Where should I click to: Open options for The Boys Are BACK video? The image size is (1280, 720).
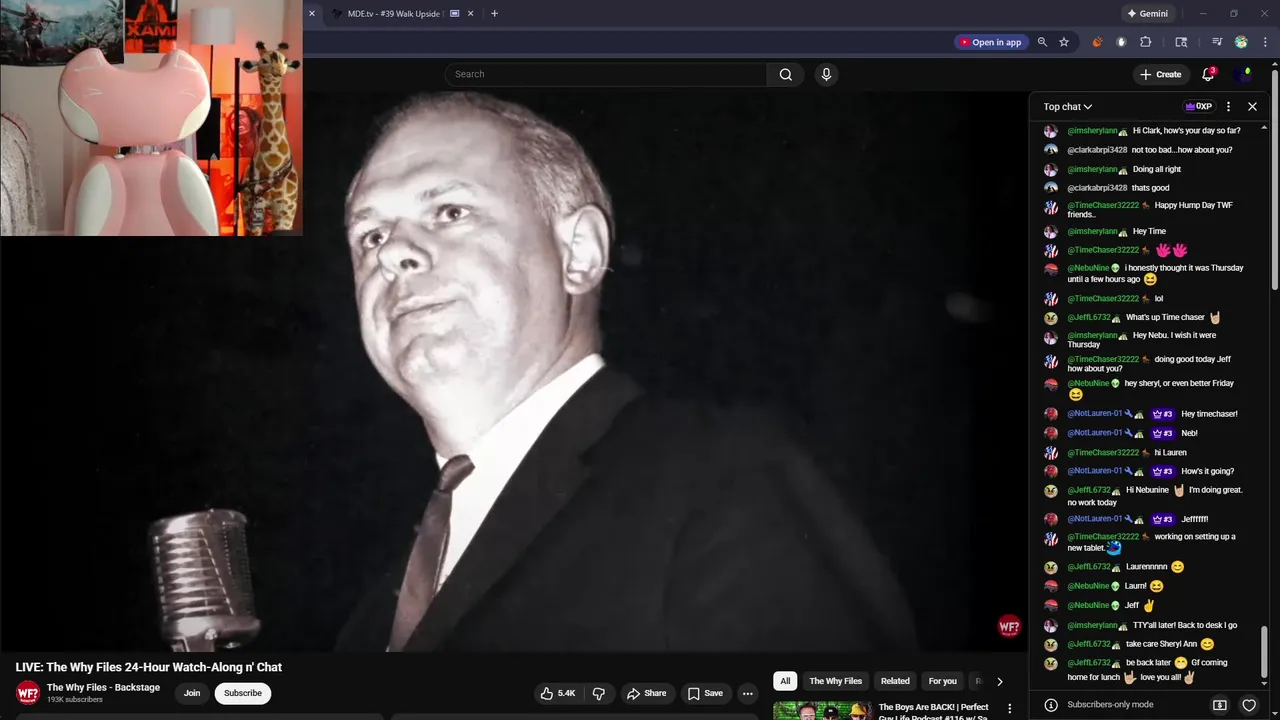pos(1009,708)
